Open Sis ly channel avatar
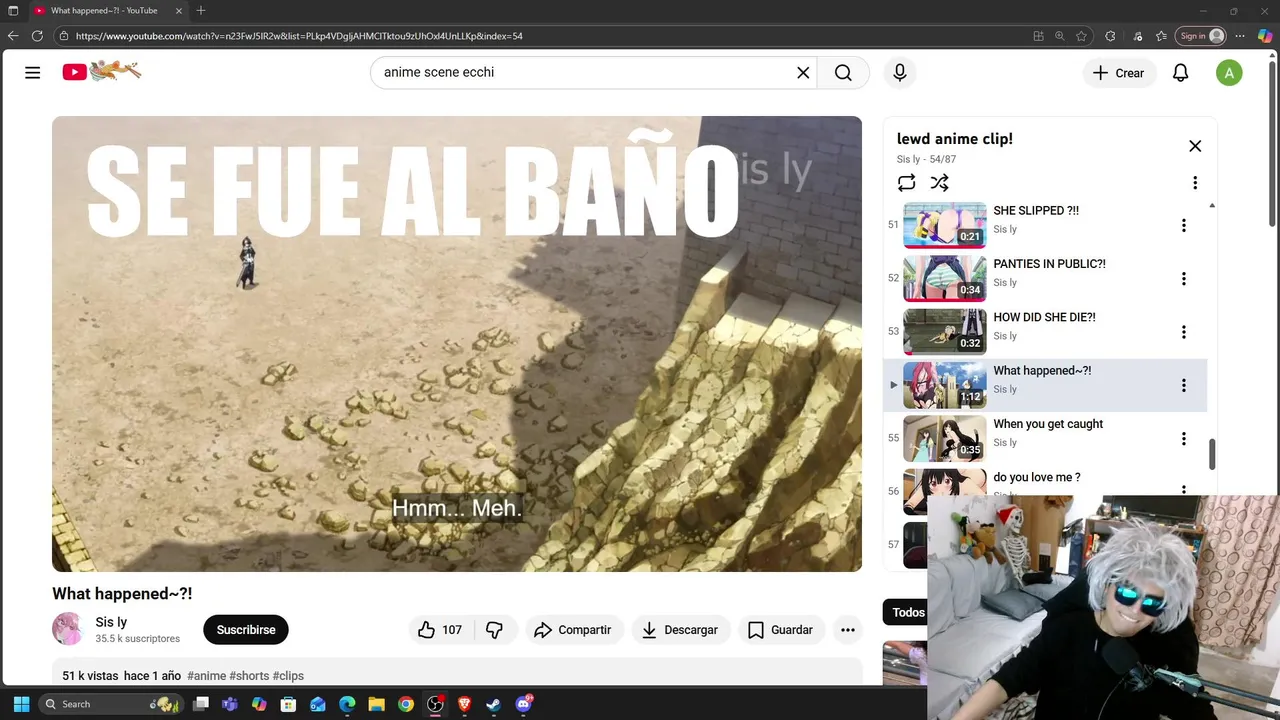 [x=68, y=629]
